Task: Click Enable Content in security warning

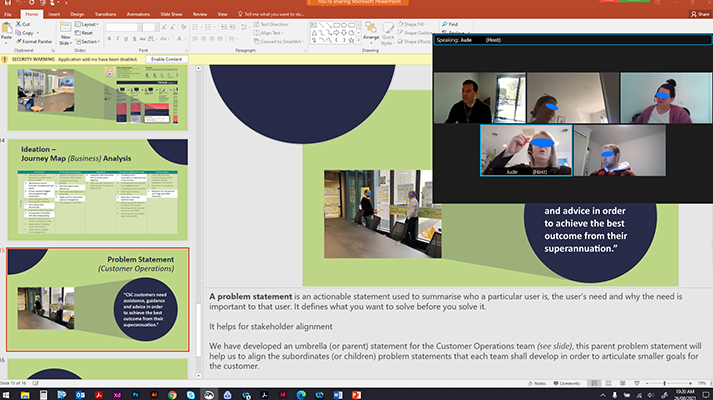Action: tap(166, 59)
